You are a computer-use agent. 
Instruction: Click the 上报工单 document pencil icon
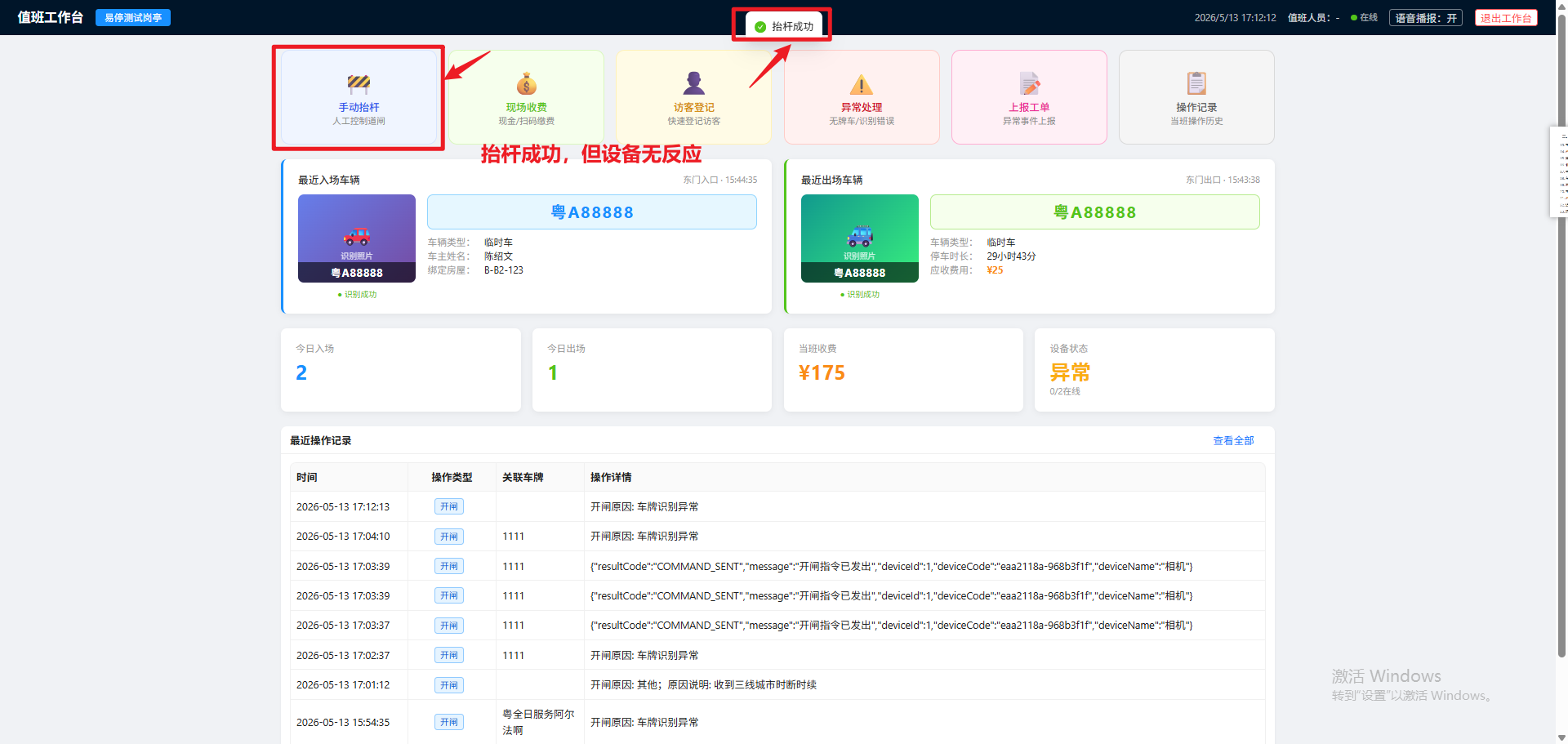point(1030,83)
